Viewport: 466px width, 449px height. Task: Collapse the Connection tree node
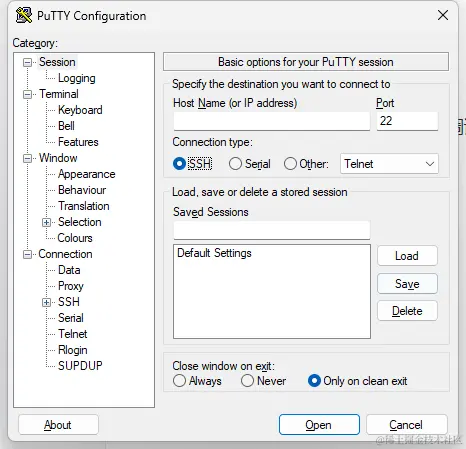tap(27, 254)
